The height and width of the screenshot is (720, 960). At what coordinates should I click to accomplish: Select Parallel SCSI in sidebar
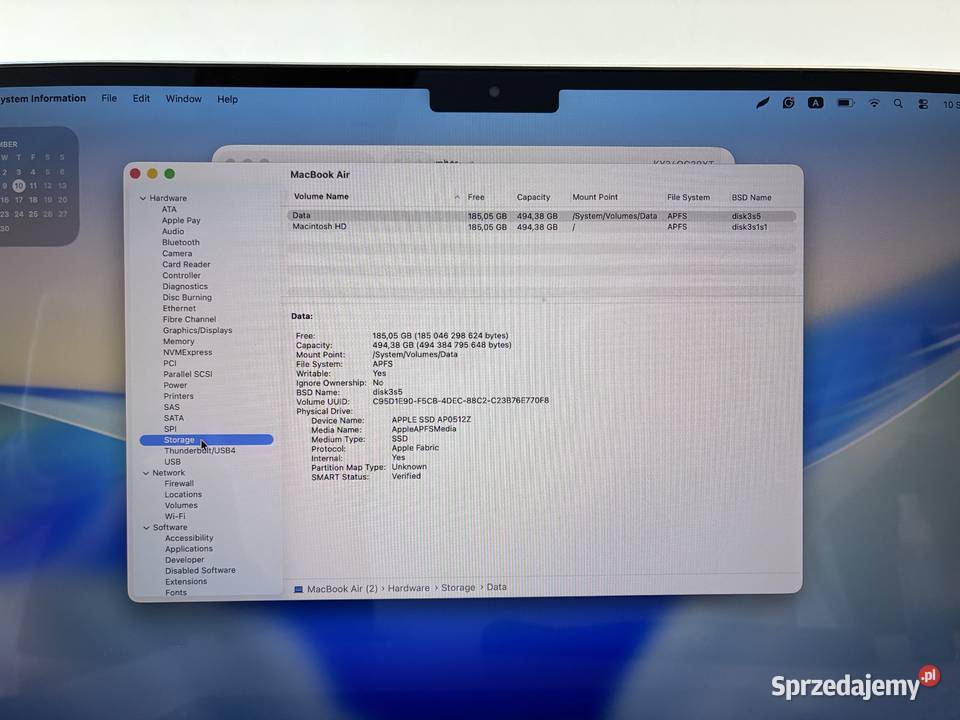pyautogui.click(x=187, y=374)
